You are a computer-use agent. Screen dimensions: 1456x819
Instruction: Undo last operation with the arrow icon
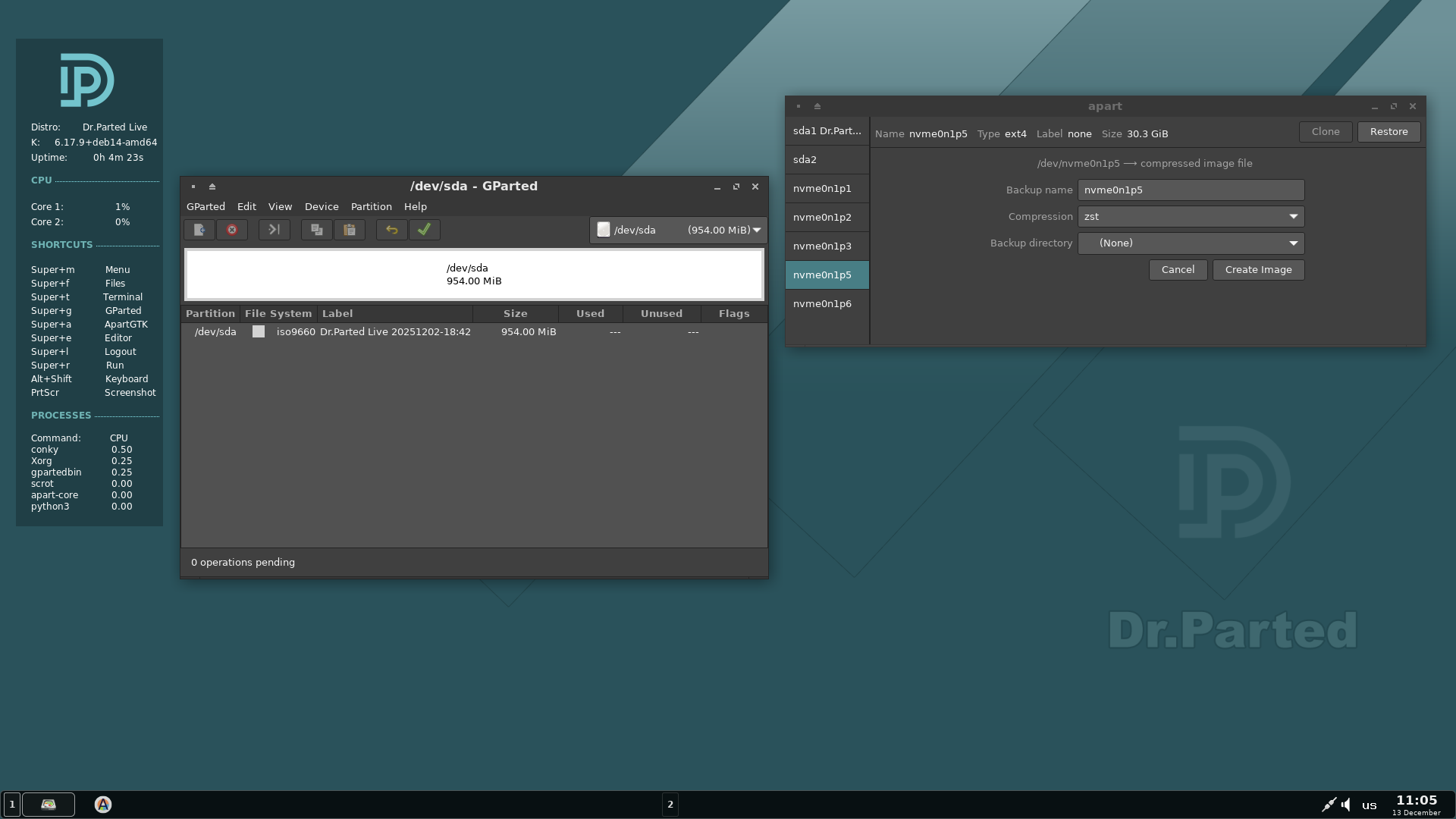pyautogui.click(x=392, y=230)
